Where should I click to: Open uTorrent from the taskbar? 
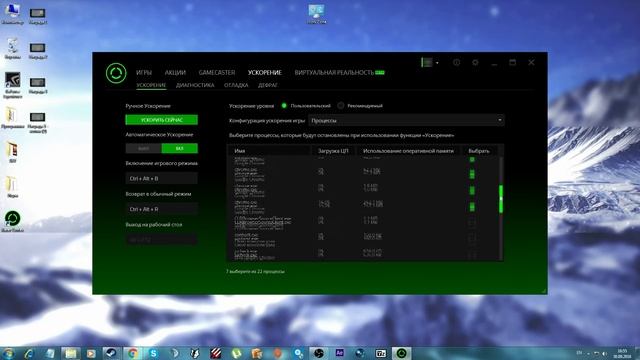(236, 353)
